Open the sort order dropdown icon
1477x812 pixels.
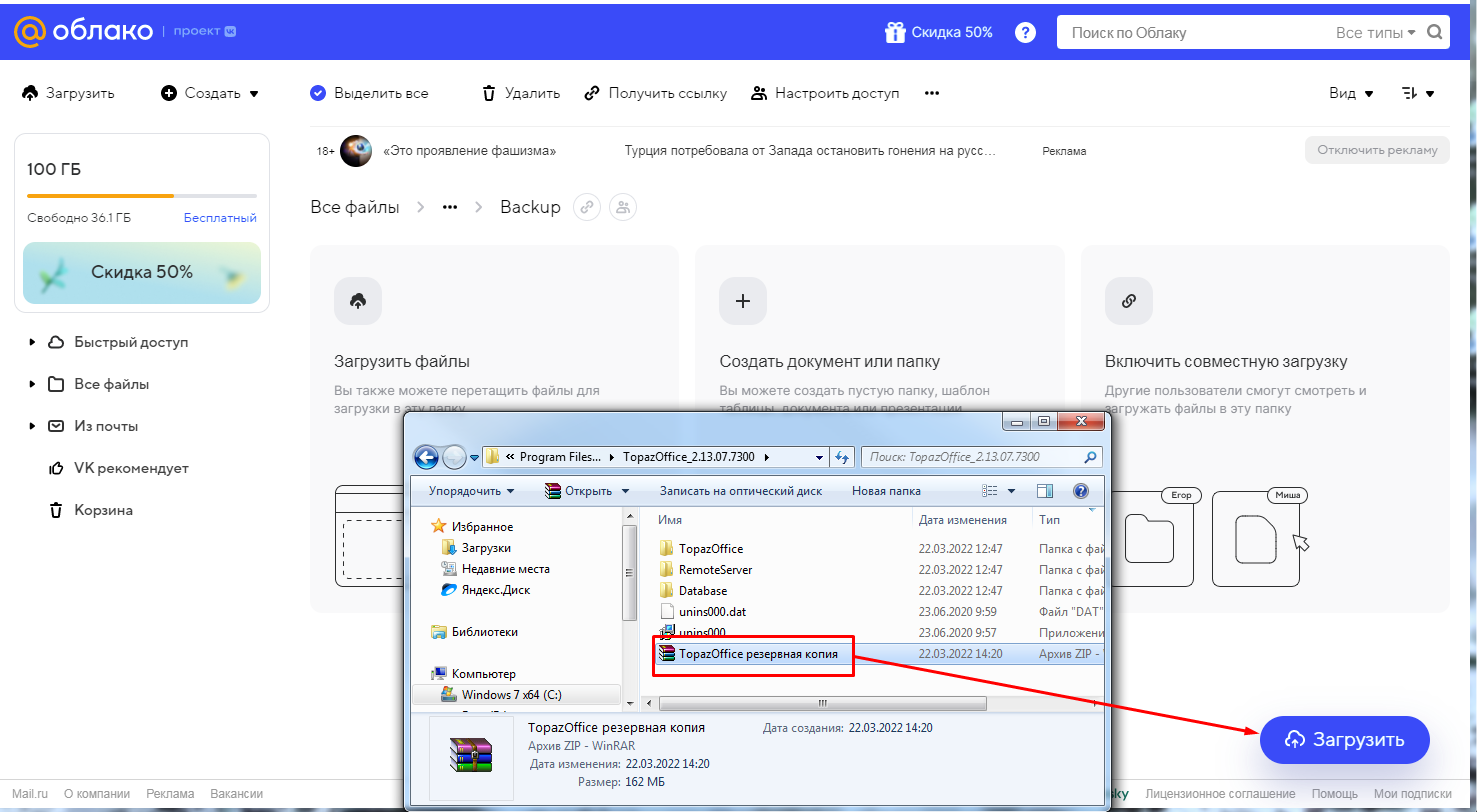1418,93
